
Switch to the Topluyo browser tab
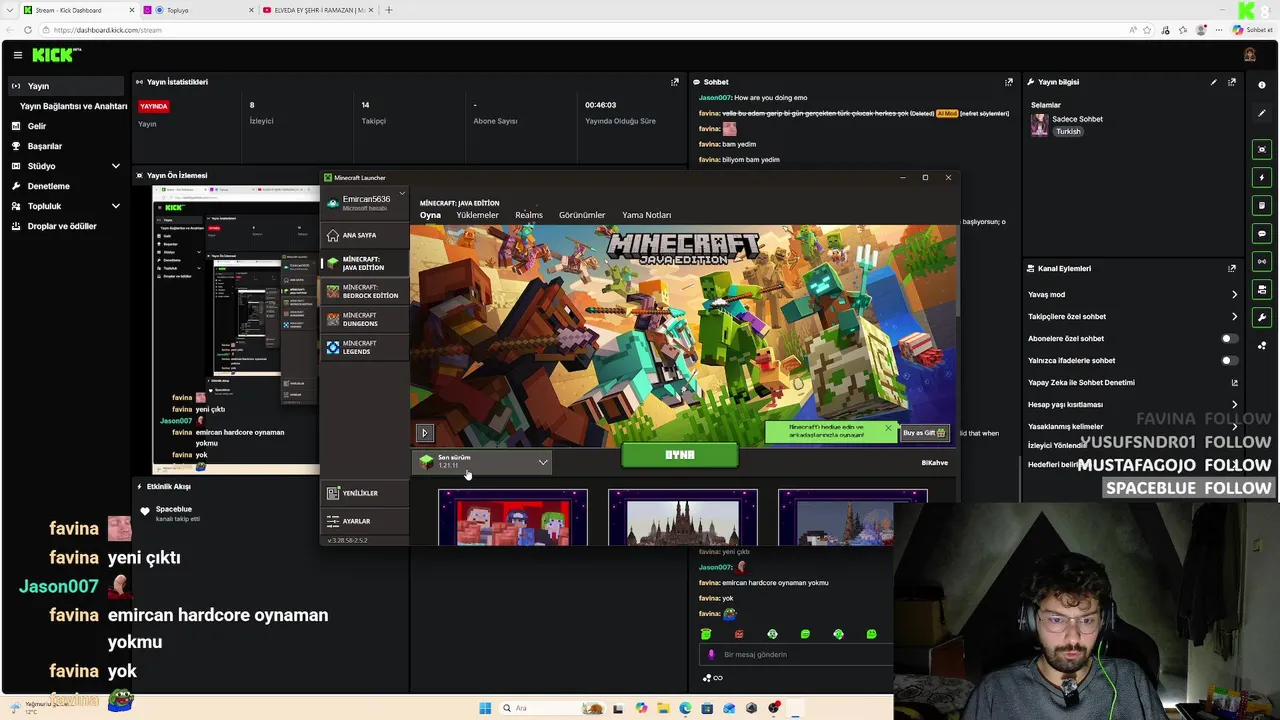click(x=196, y=10)
